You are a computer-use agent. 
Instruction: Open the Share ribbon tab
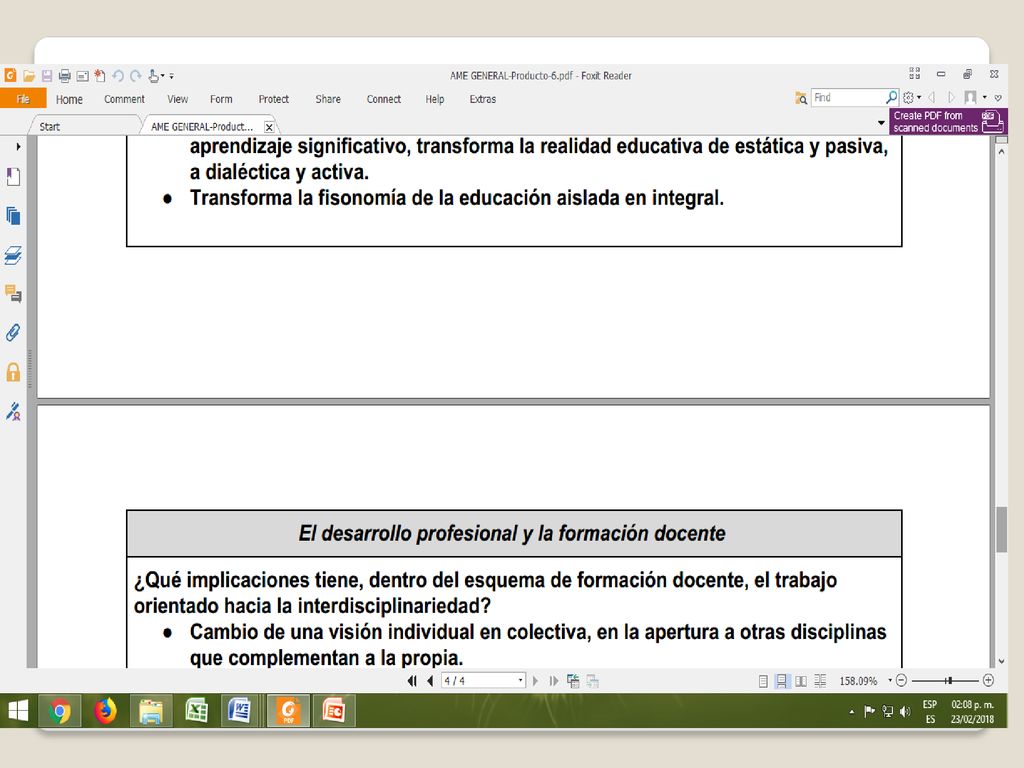tap(328, 99)
